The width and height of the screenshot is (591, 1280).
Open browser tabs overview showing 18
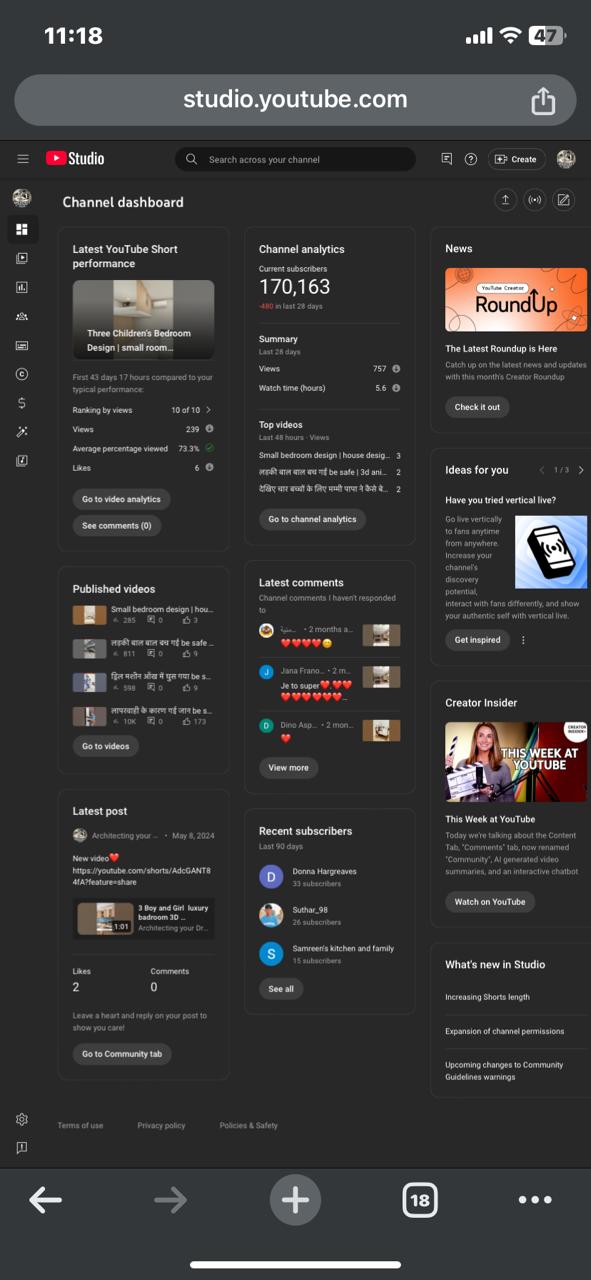coord(420,1200)
